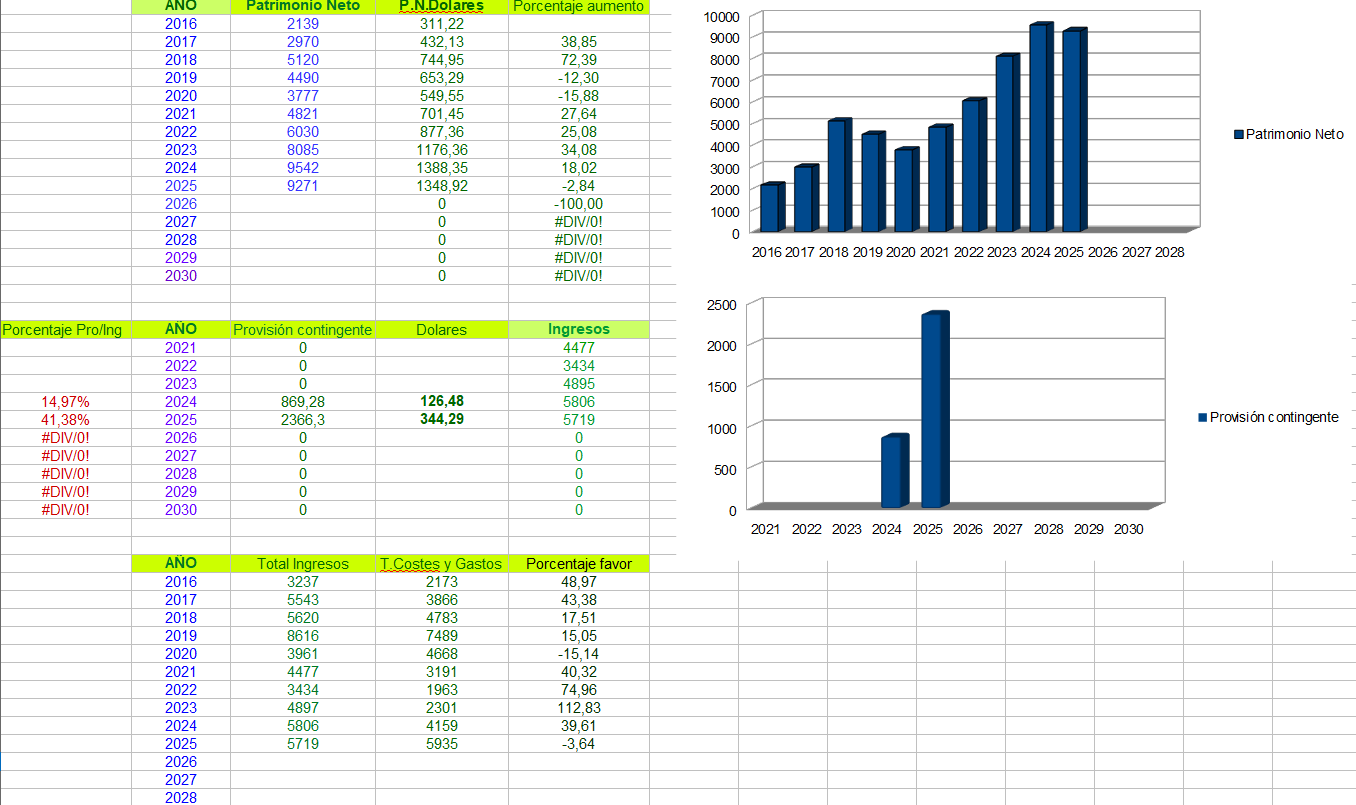Click the Patrimonio Neto chart legend swatch

(1239, 134)
